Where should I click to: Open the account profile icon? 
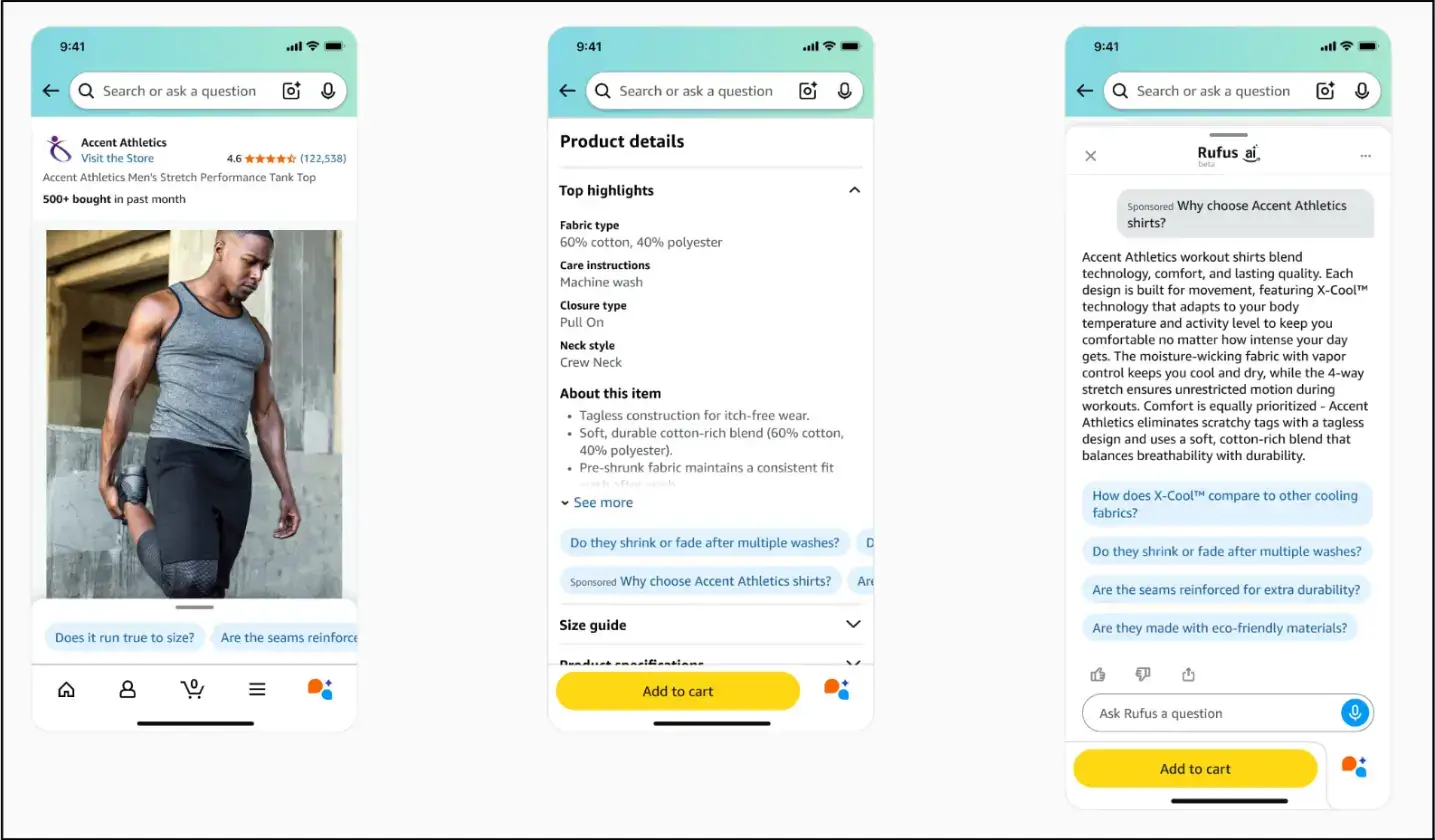click(x=128, y=689)
